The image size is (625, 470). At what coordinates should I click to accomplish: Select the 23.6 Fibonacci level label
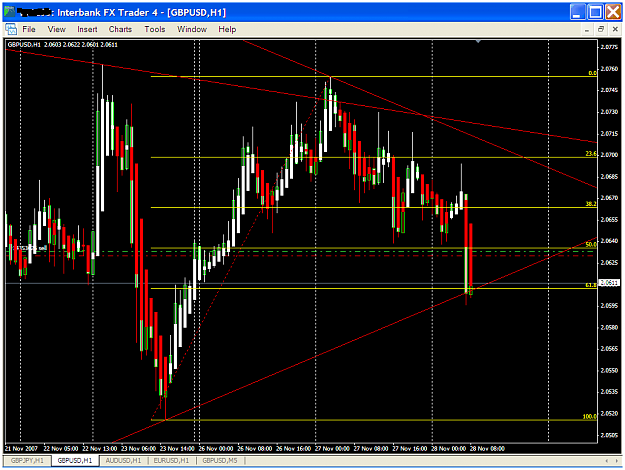click(x=591, y=153)
